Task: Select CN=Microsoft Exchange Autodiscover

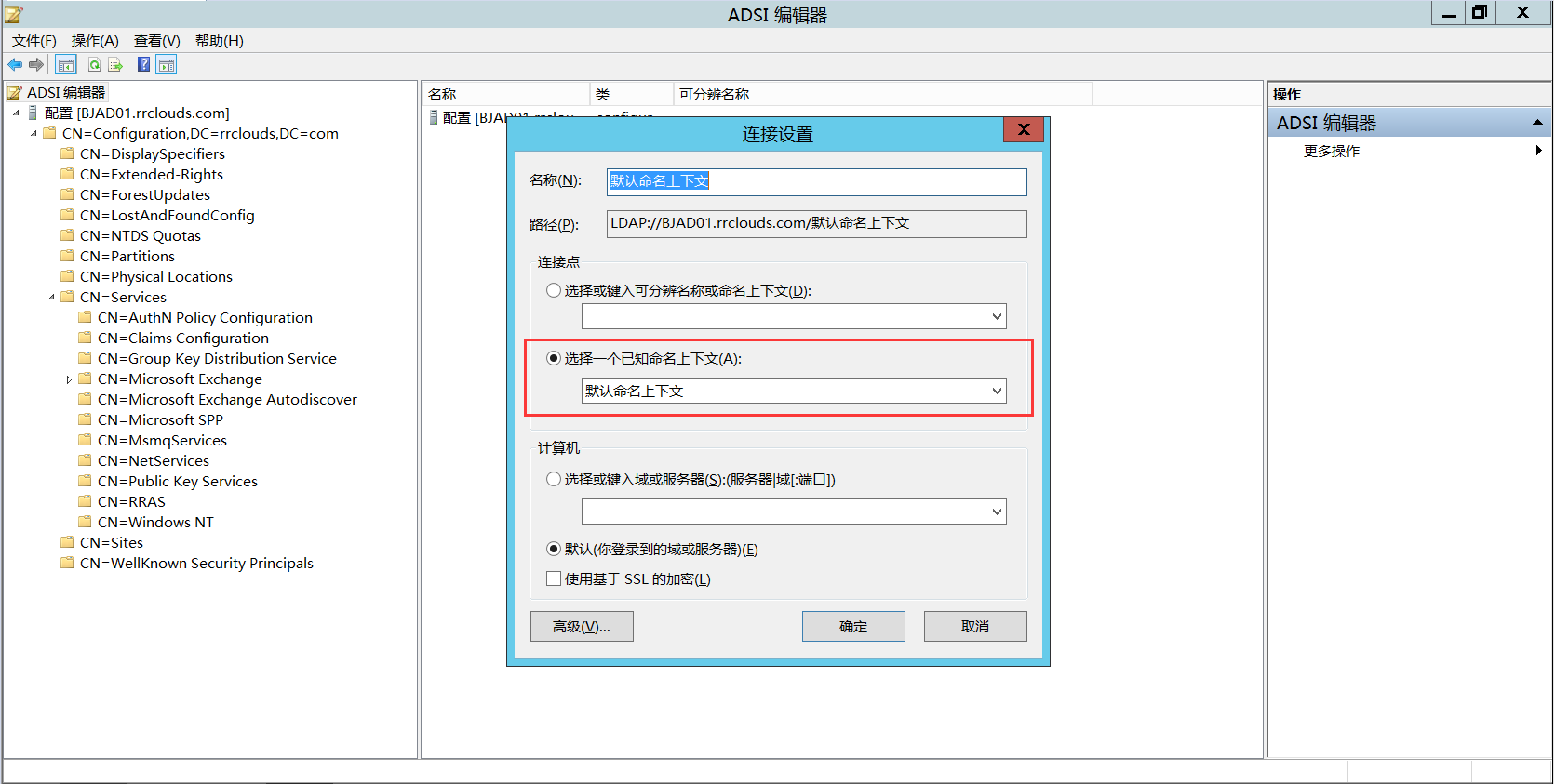Action: pyautogui.click(x=227, y=399)
